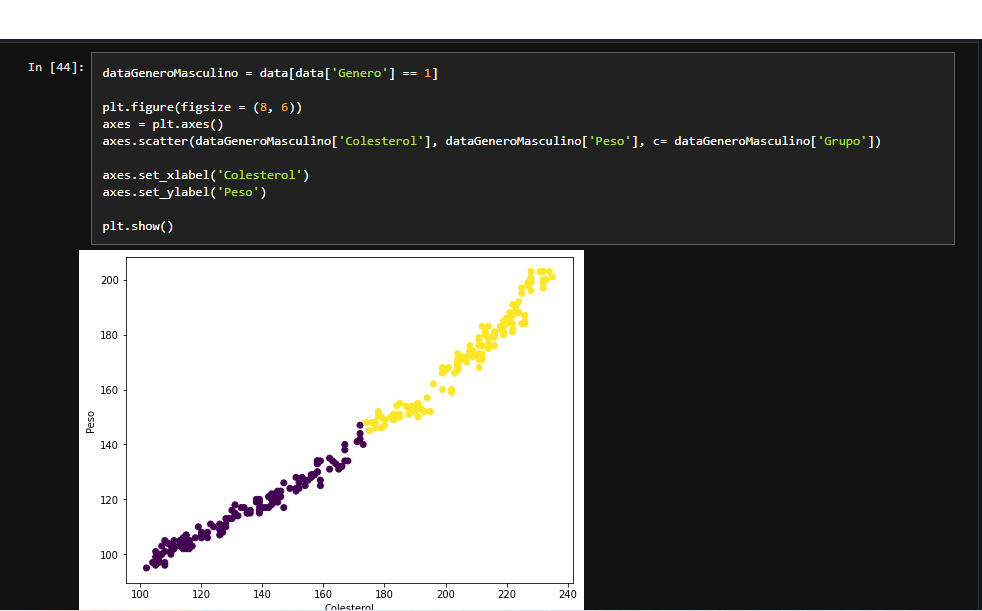Select the In [44] cell prompt

point(56,67)
